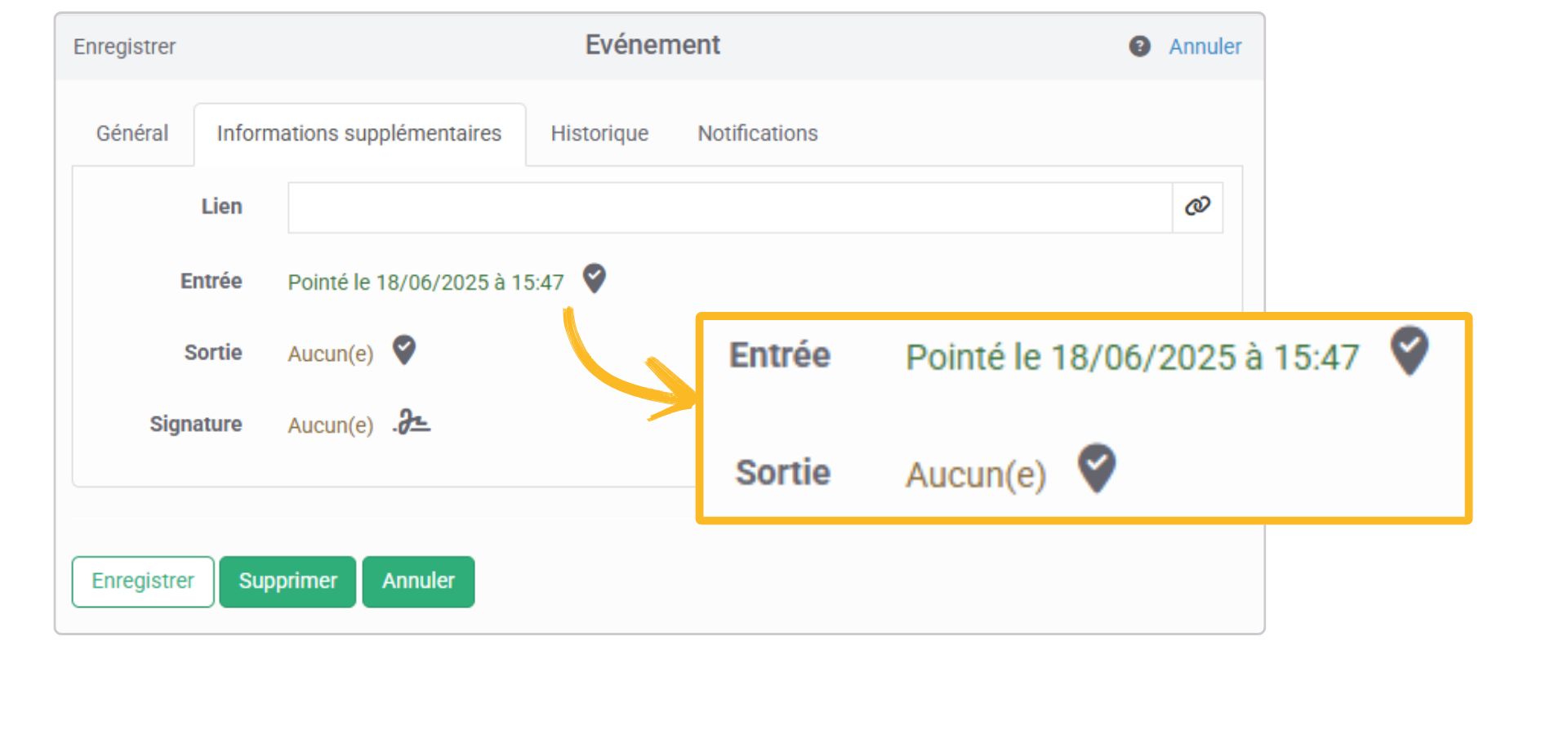Click the Lien field label
Viewport: 1568px width, 730px height.
pyautogui.click(x=222, y=207)
